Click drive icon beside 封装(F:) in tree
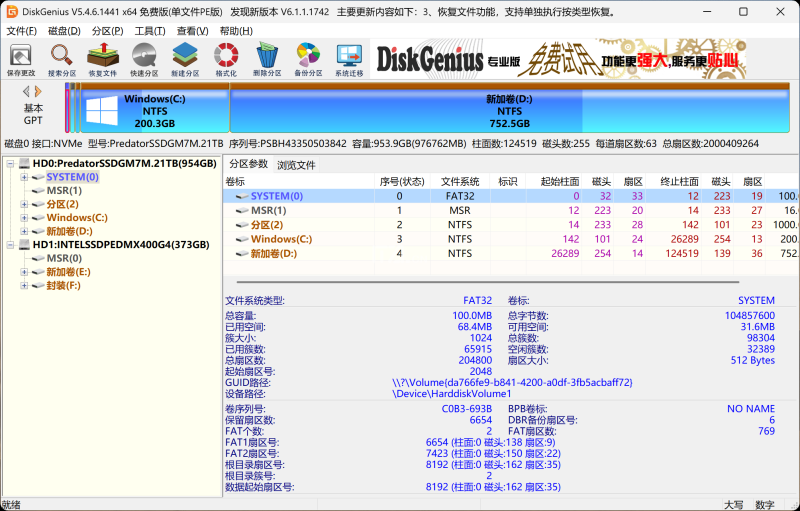 (38, 286)
